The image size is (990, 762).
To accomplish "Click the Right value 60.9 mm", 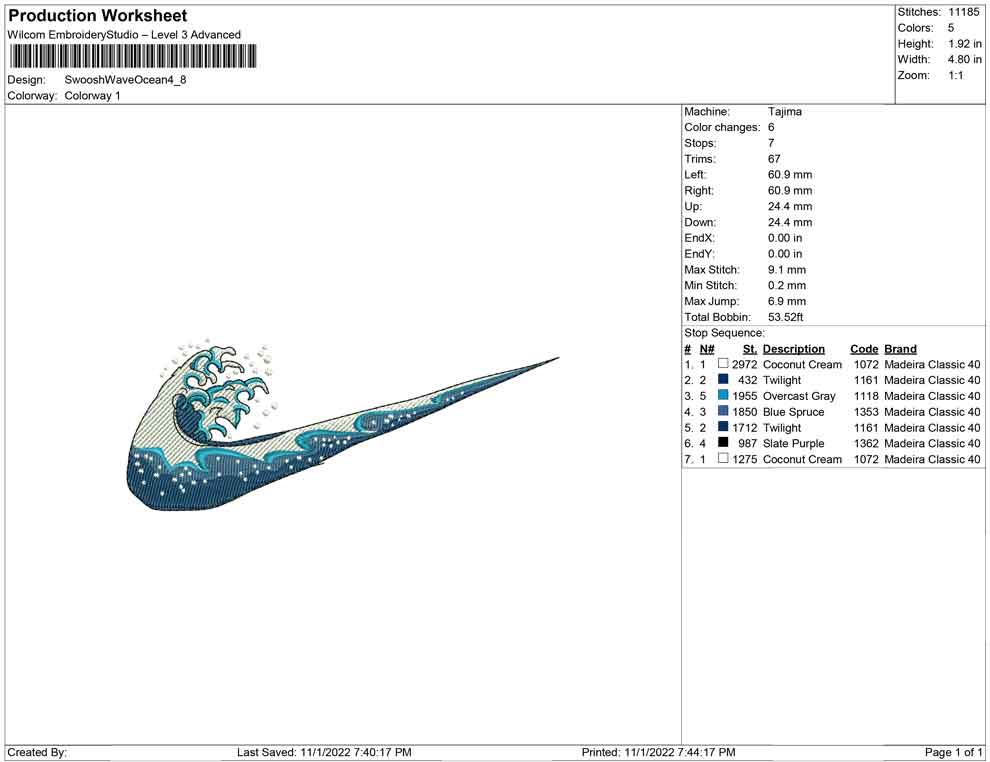I will (x=790, y=191).
